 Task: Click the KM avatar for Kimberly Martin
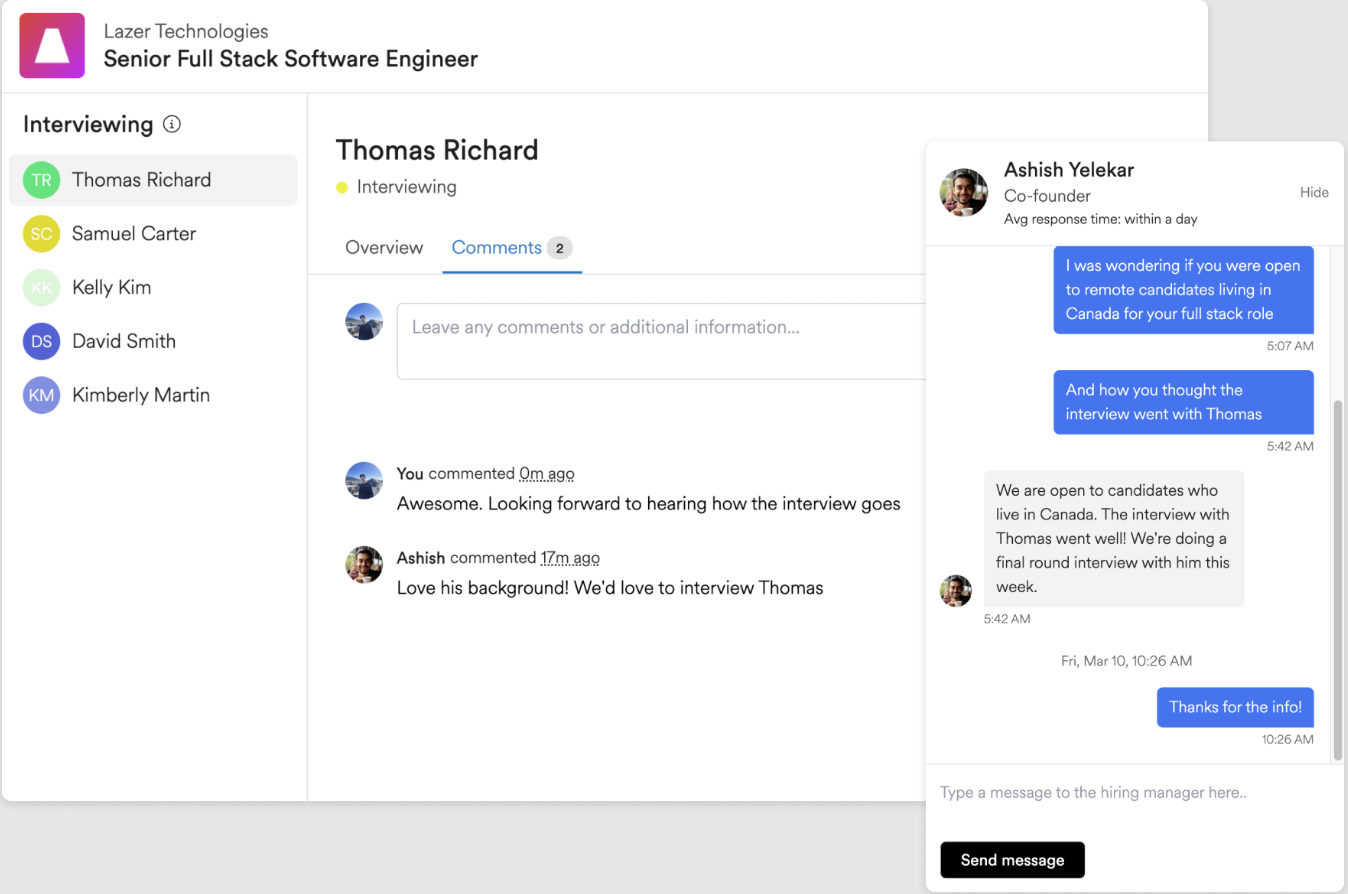[x=41, y=396]
